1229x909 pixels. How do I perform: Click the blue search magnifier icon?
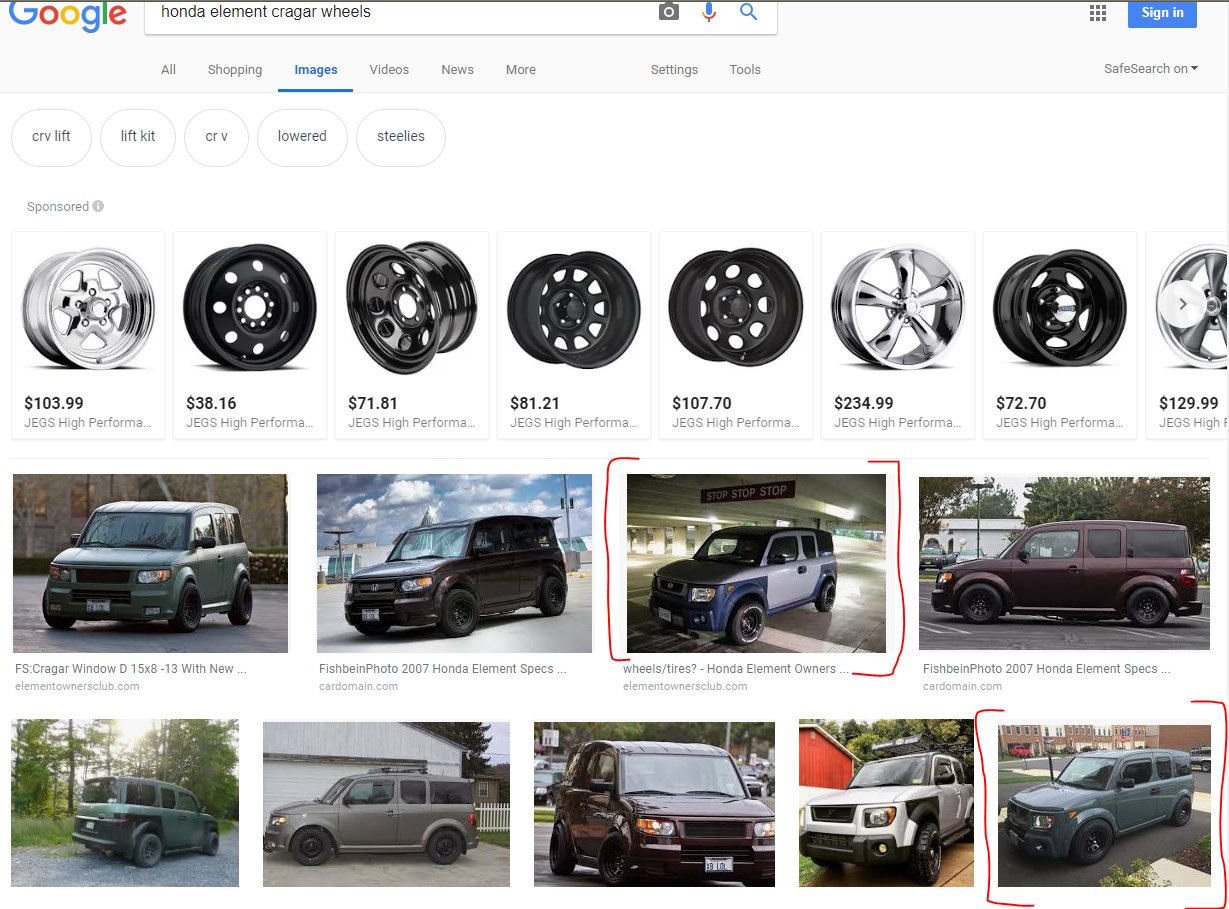point(748,12)
